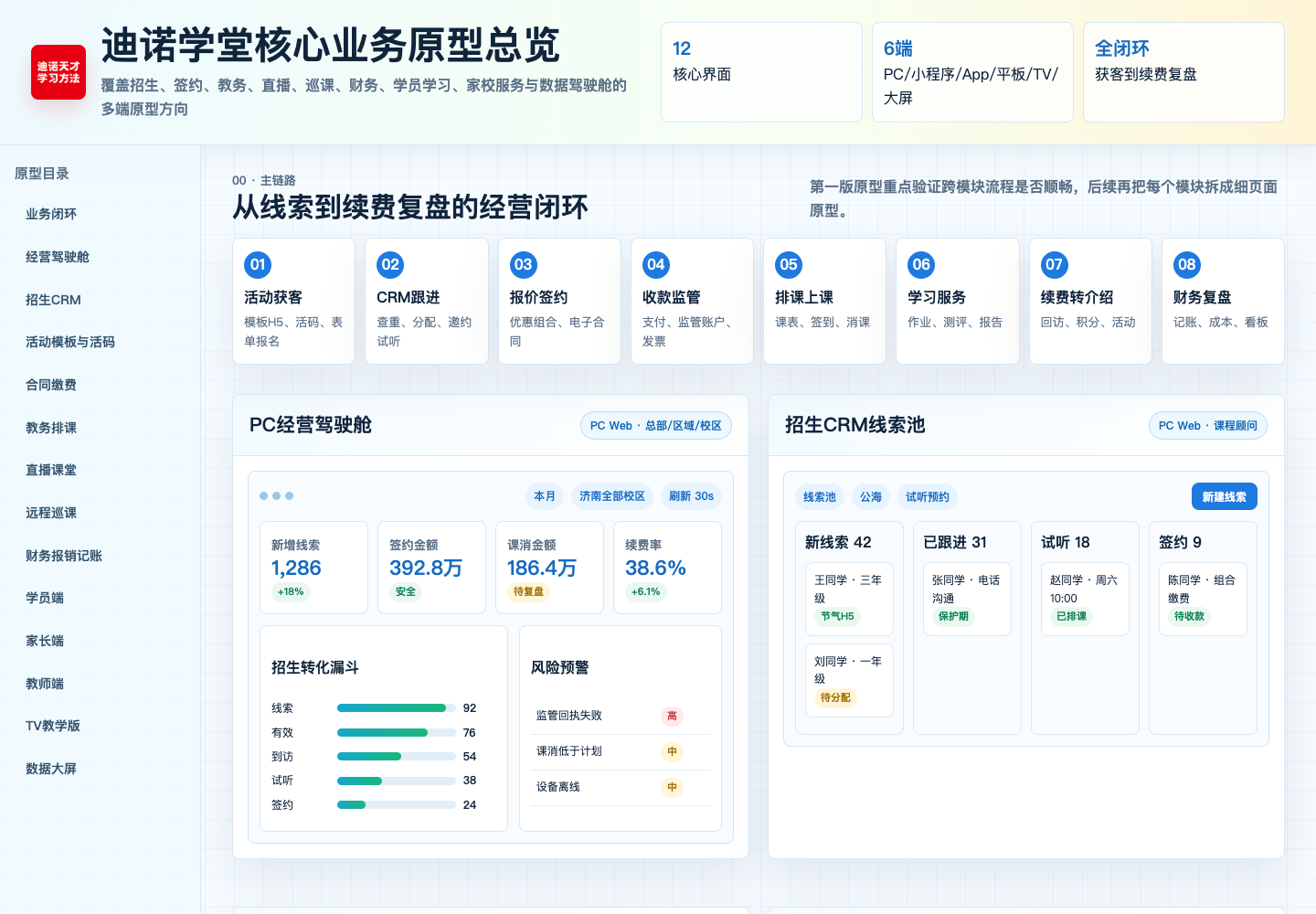Image resolution: width=1316 pixels, height=914 pixels.
Task: Click the 待收款 tag
Action: coord(1189,616)
